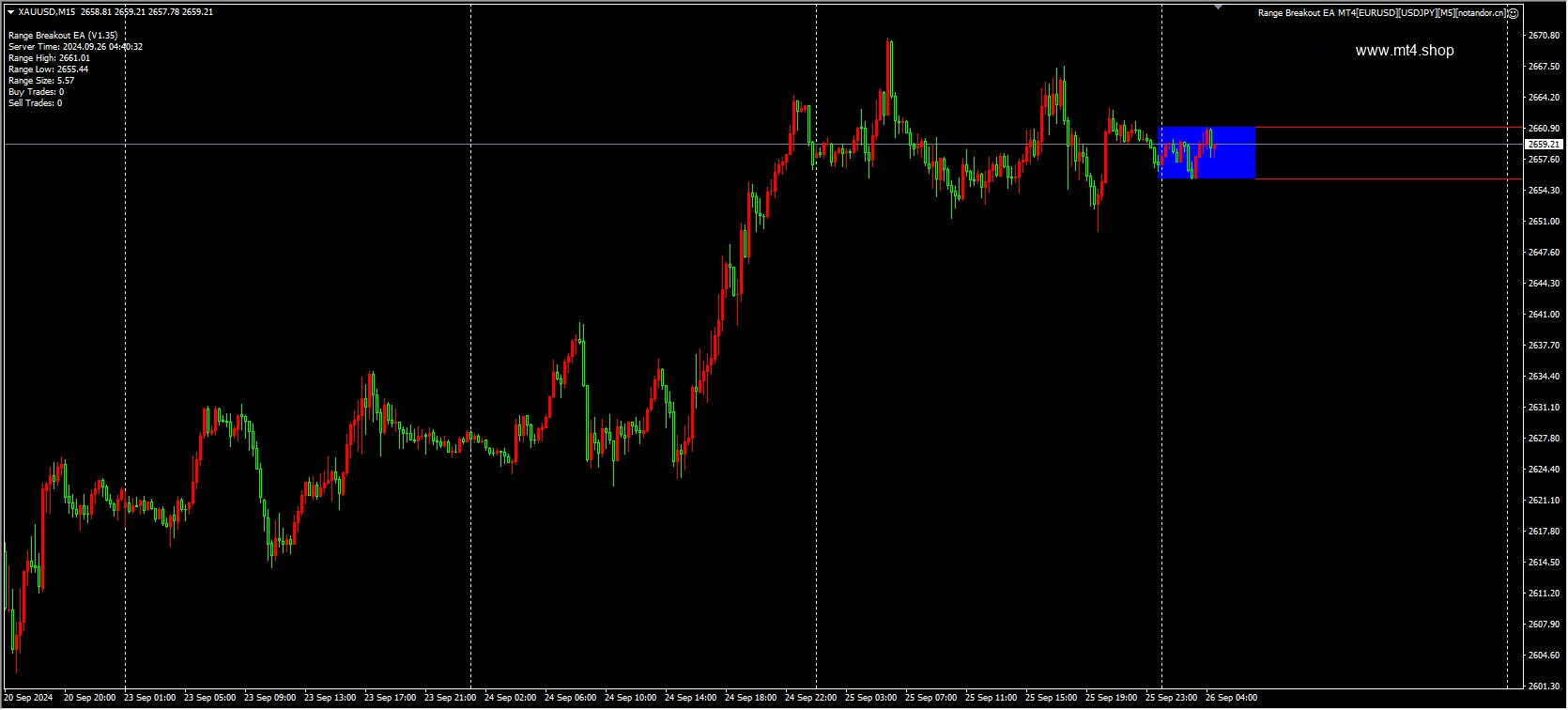
Task: Open the triangle menu beside XAUUSD,M15
Action: pos(10,12)
